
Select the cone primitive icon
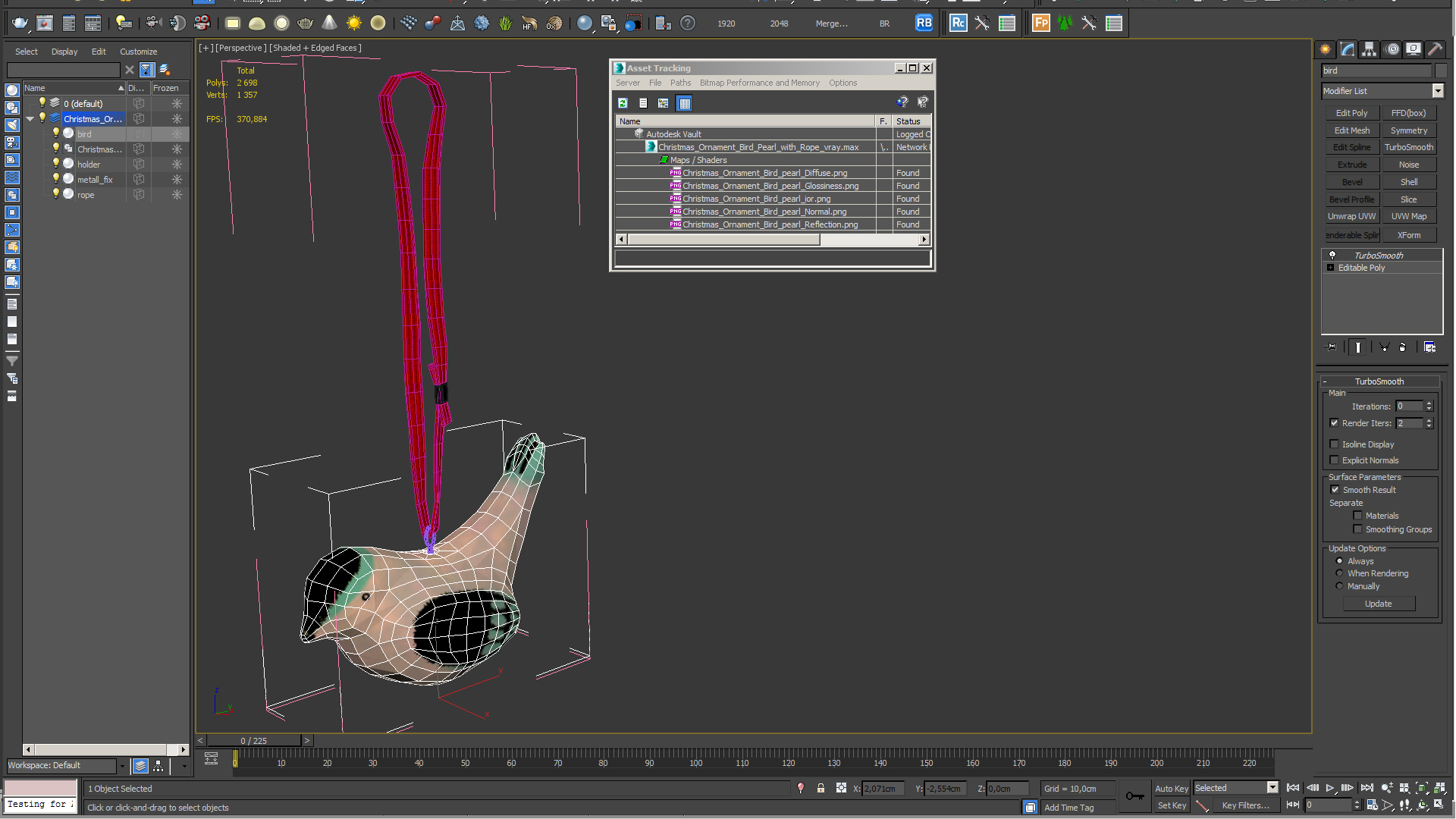pos(329,24)
